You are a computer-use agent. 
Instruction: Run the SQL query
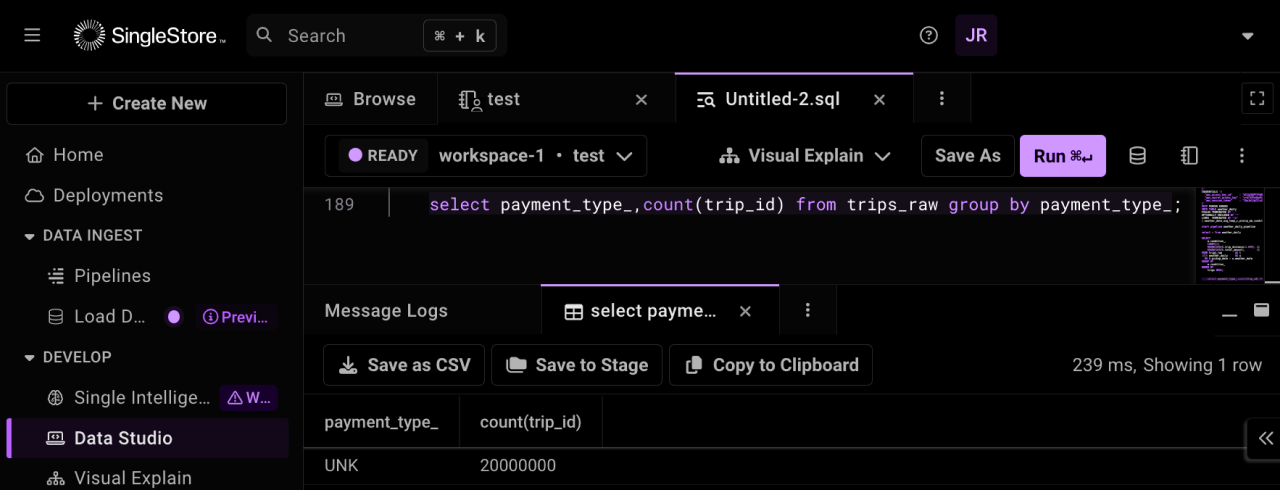click(x=1062, y=156)
